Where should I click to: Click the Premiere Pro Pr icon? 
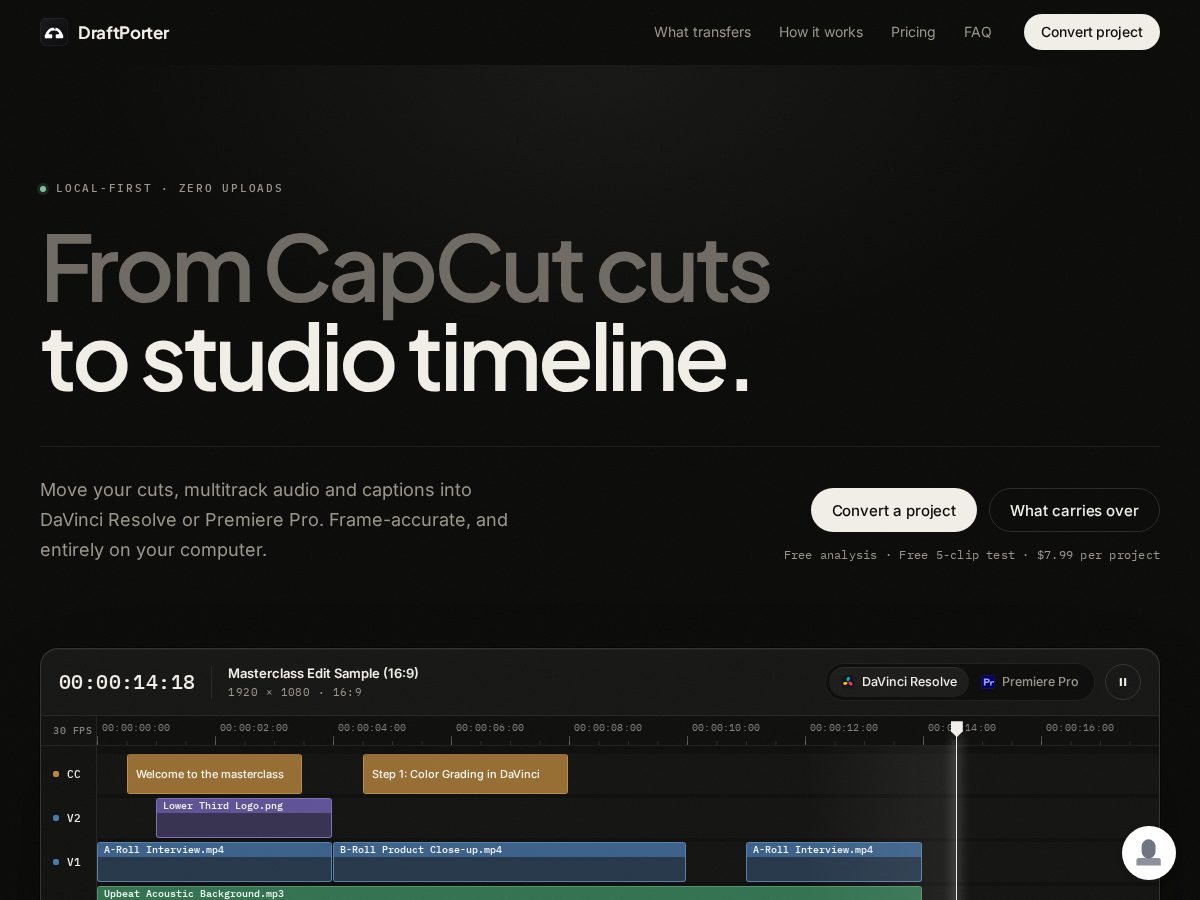[x=988, y=682]
